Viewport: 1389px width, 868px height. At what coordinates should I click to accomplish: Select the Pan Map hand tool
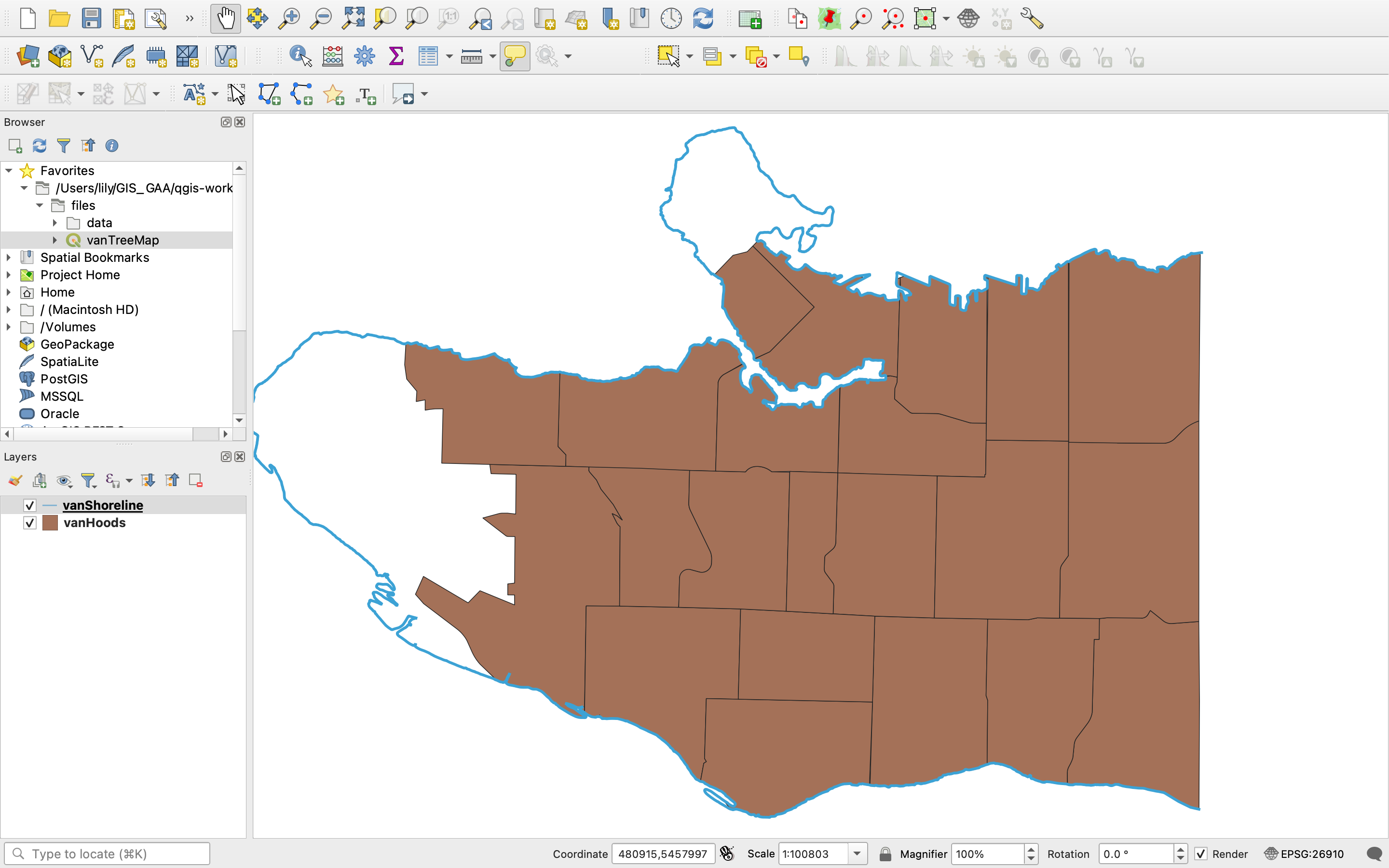click(225, 18)
